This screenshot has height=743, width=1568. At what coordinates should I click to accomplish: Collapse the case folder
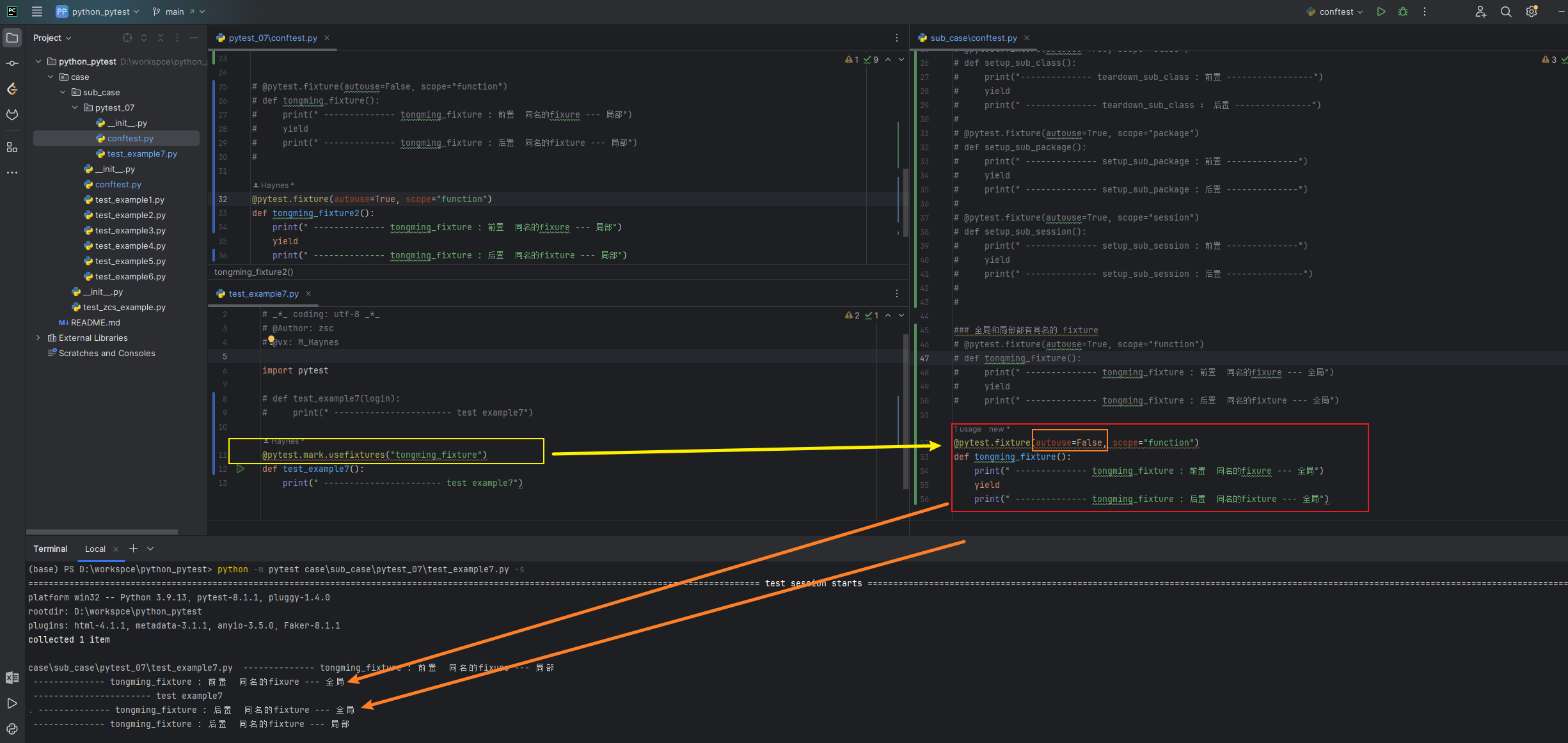51,77
